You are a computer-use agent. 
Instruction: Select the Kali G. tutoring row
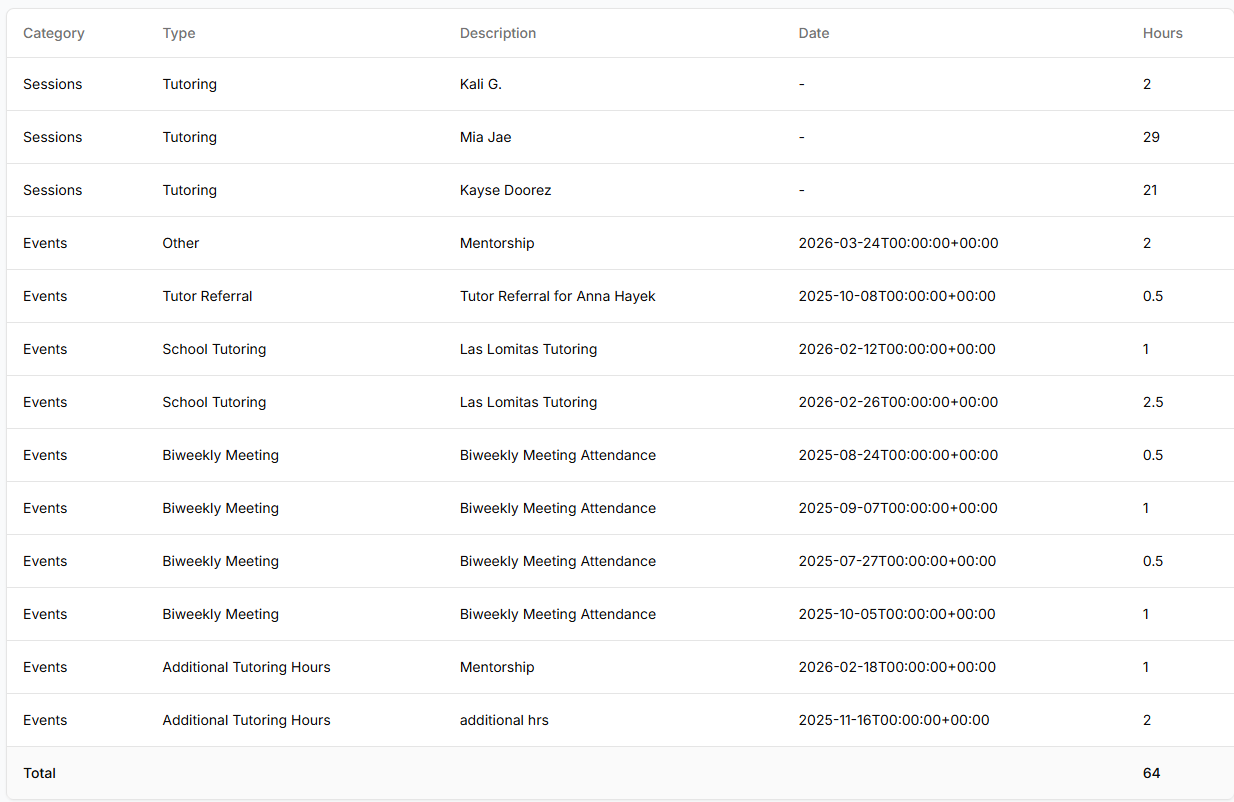point(481,84)
